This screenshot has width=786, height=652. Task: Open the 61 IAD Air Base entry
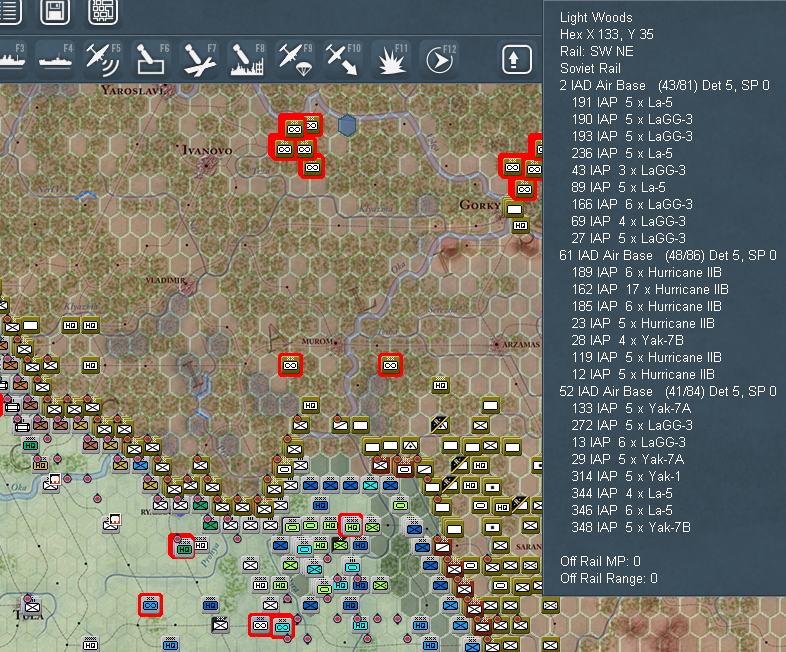click(668, 256)
